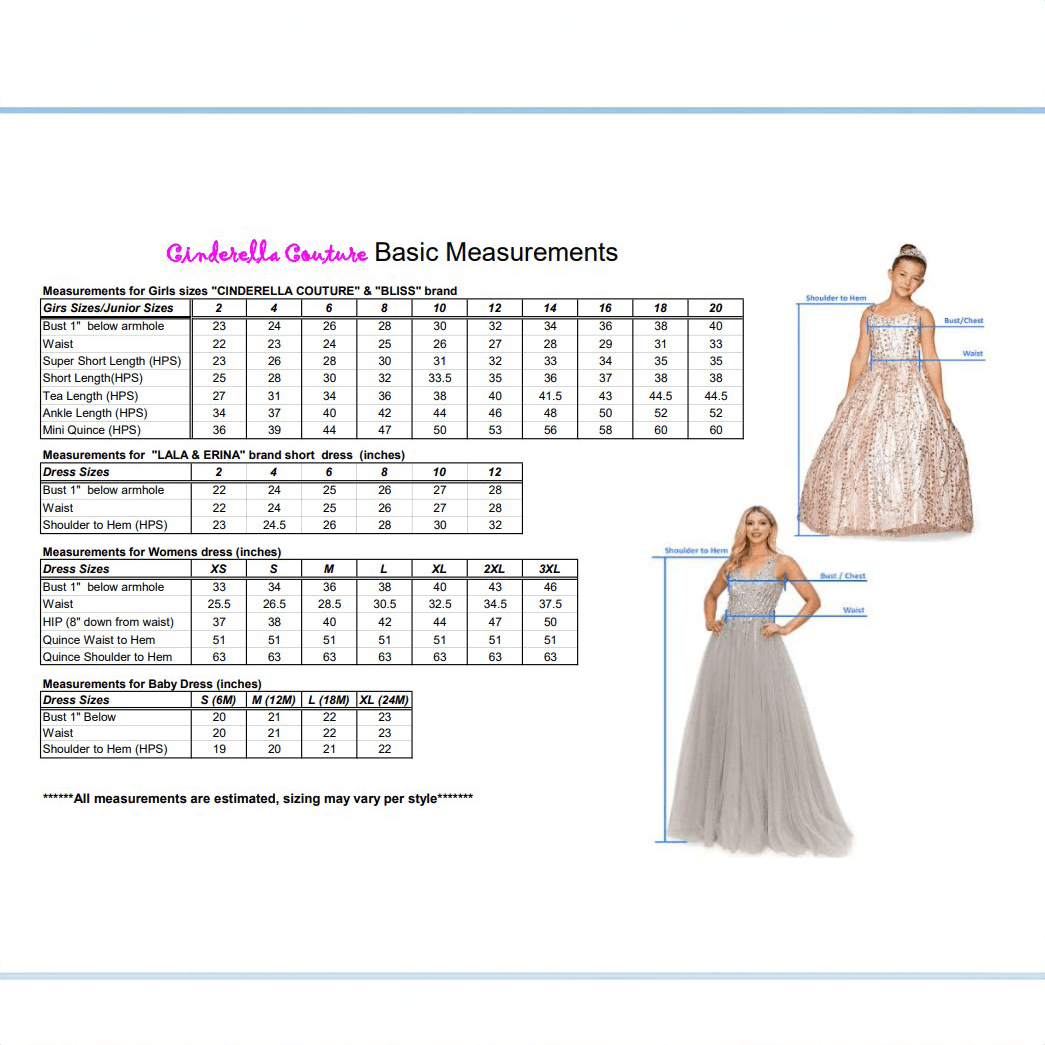Click the 'Ankle Length (HPS)' row label

[95, 413]
